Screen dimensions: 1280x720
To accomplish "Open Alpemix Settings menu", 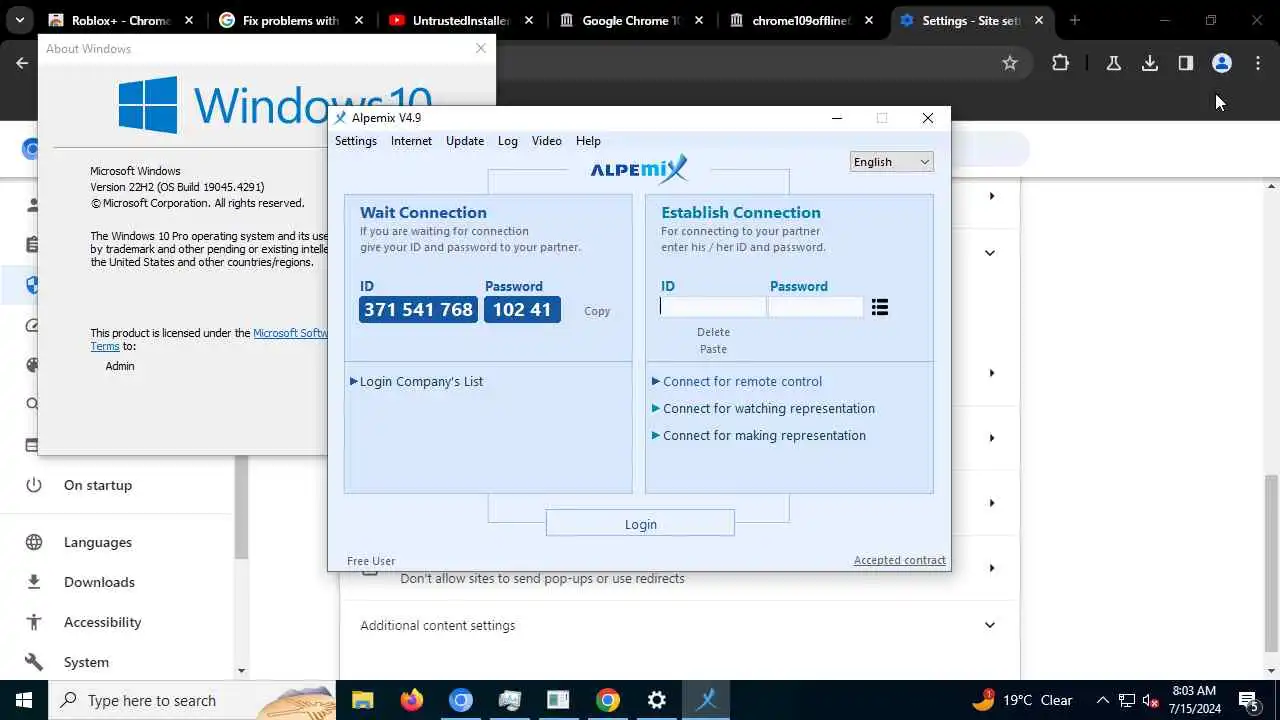I will (356, 141).
